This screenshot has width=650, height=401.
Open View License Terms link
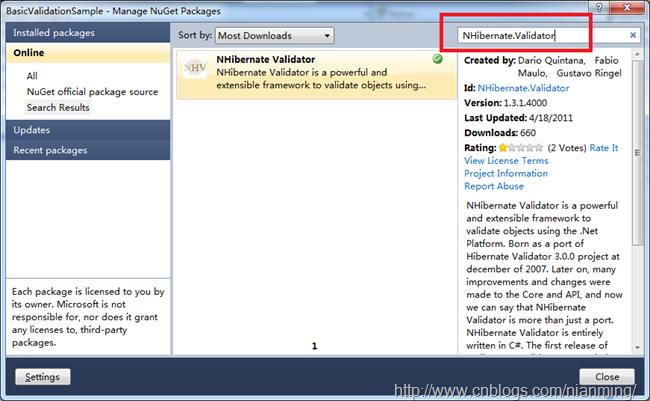coord(506,160)
